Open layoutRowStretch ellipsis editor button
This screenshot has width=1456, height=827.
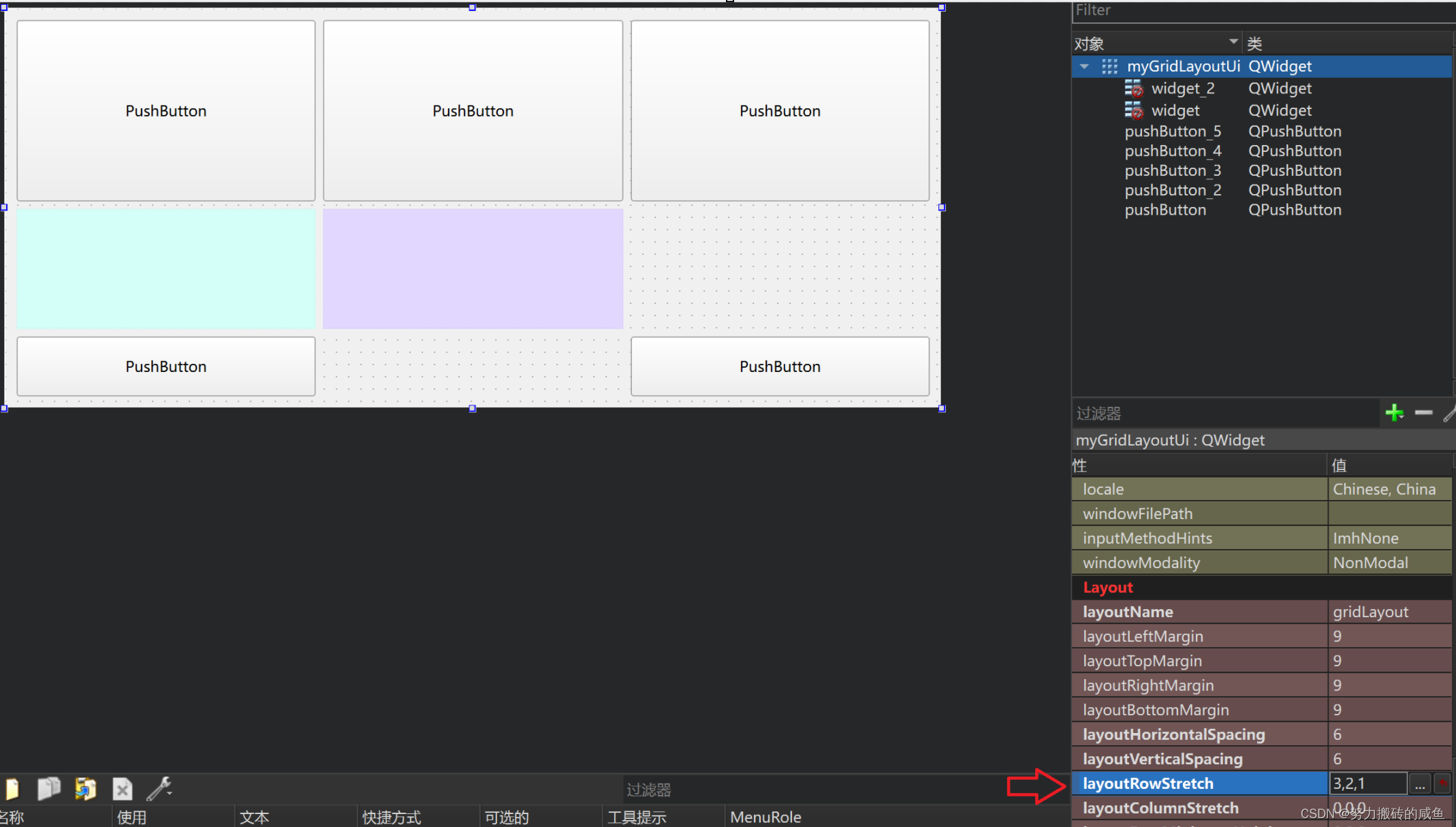1420,784
